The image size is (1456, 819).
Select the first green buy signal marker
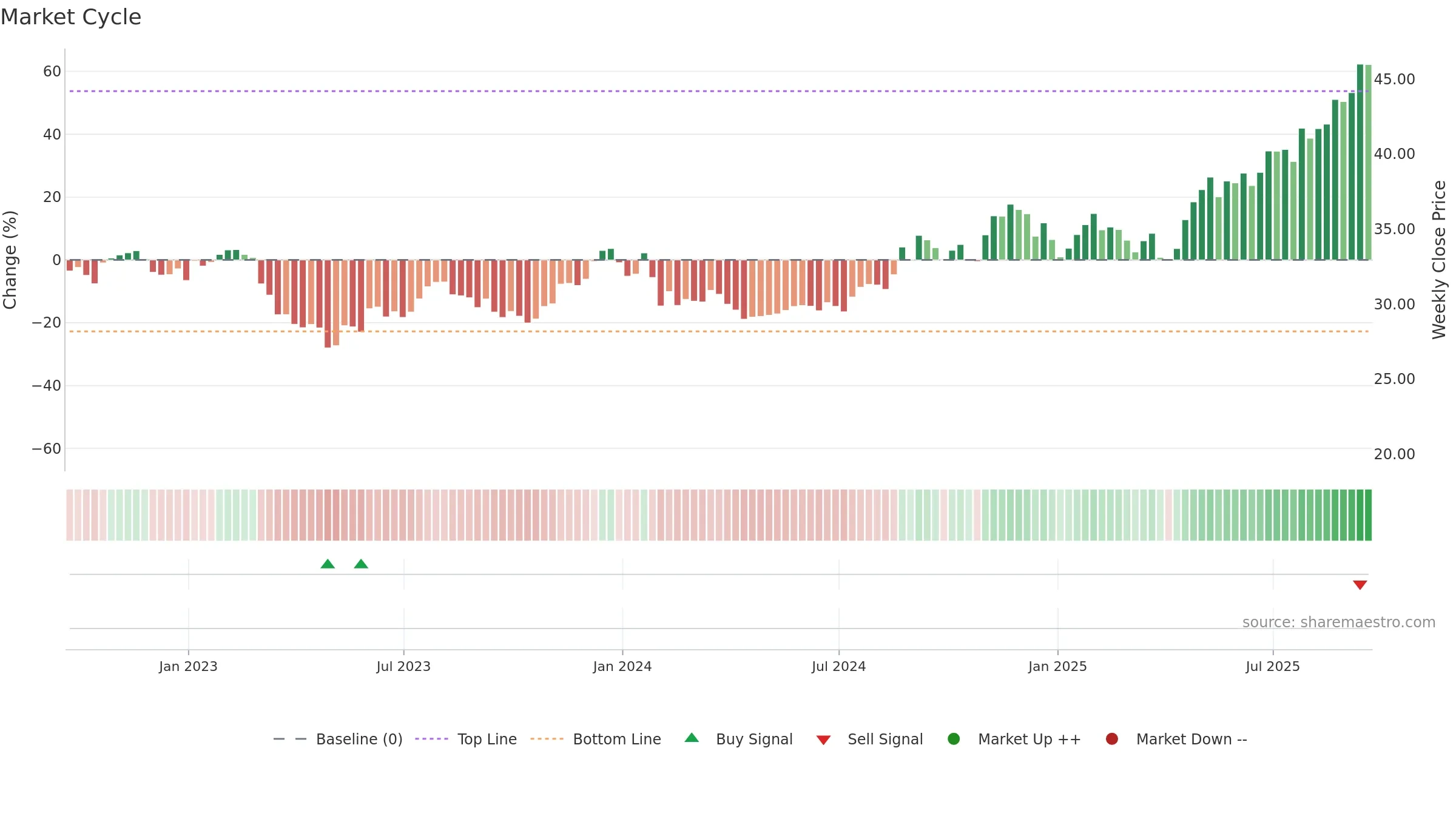[328, 564]
